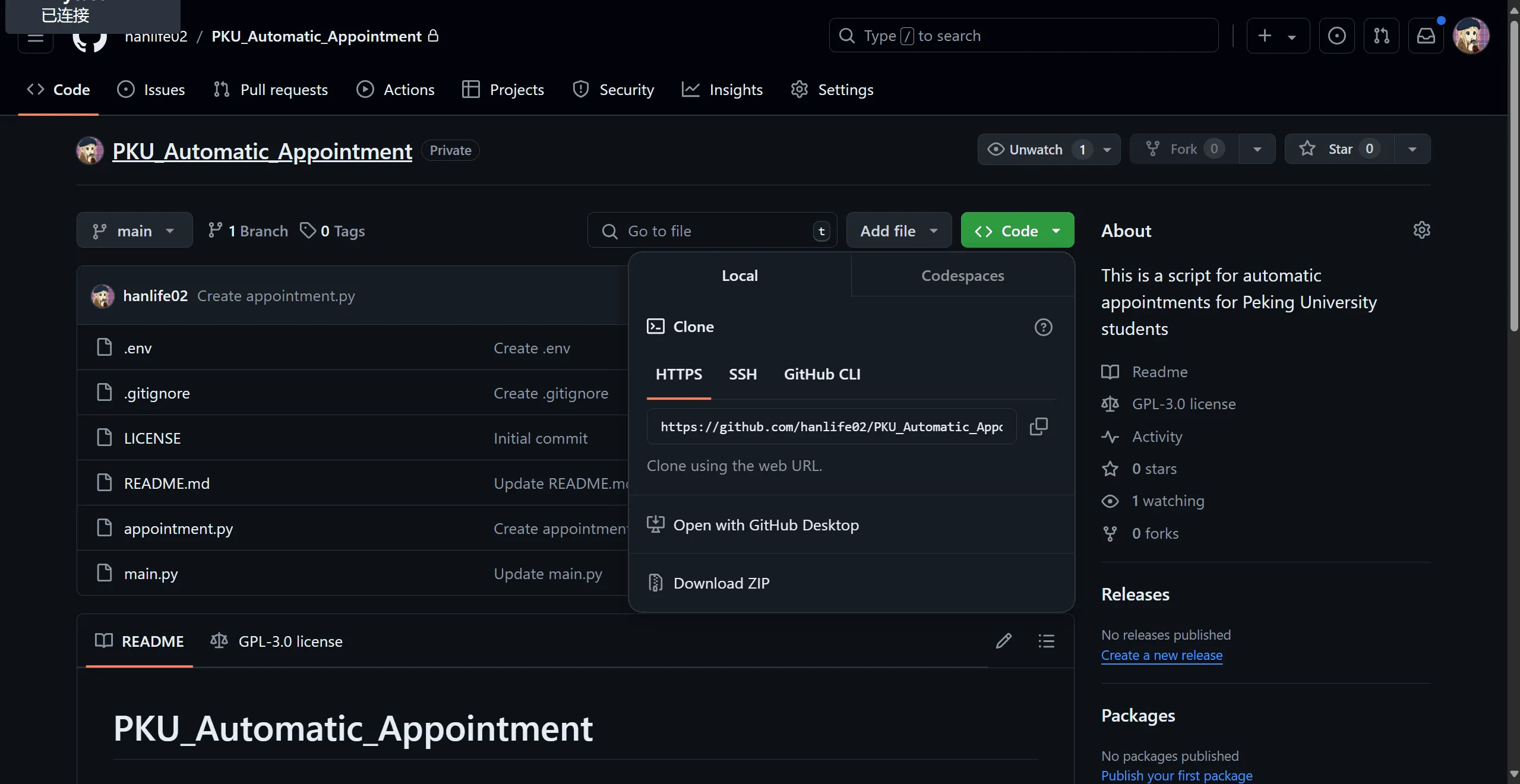Open the user avatar menu in header
The image size is (1520, 784).
1471,36
